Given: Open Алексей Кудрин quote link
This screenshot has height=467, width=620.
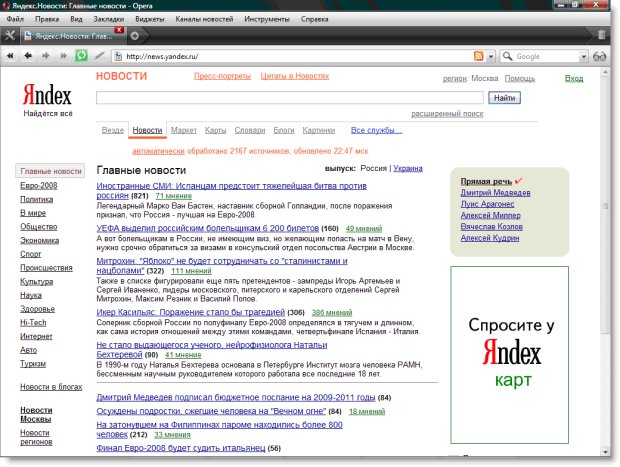Looking at the screenshot, I should click(490, 238).
